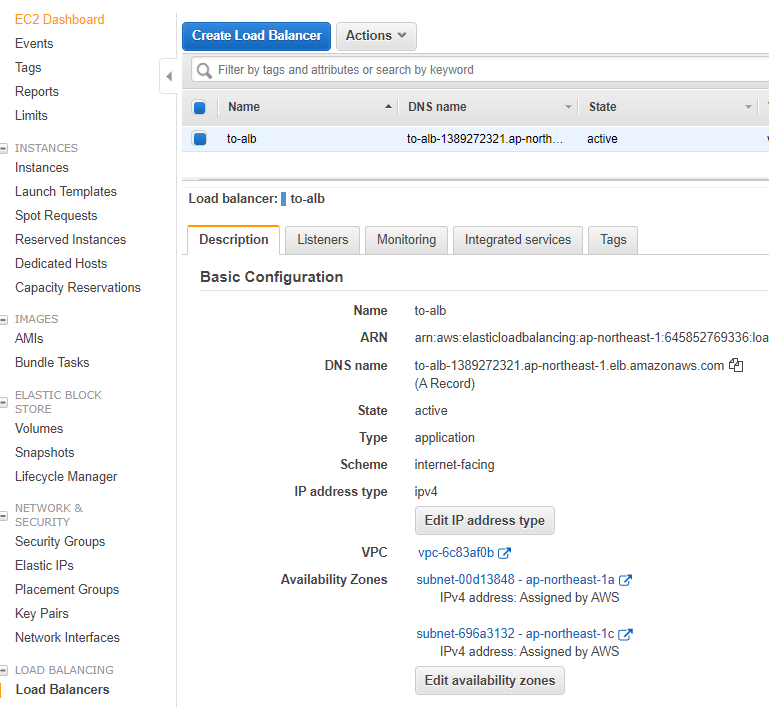Open Spot Requests in sidebar
769x707 pixels.
pos(56,216)
